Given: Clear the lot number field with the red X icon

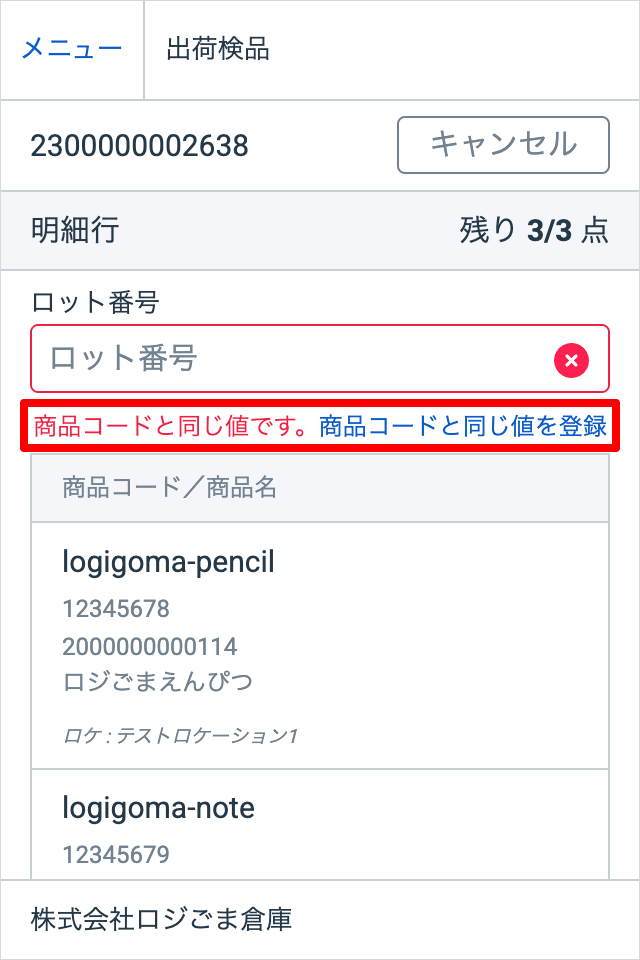Looking at the screenshot, I should click(x=571, y=359).
